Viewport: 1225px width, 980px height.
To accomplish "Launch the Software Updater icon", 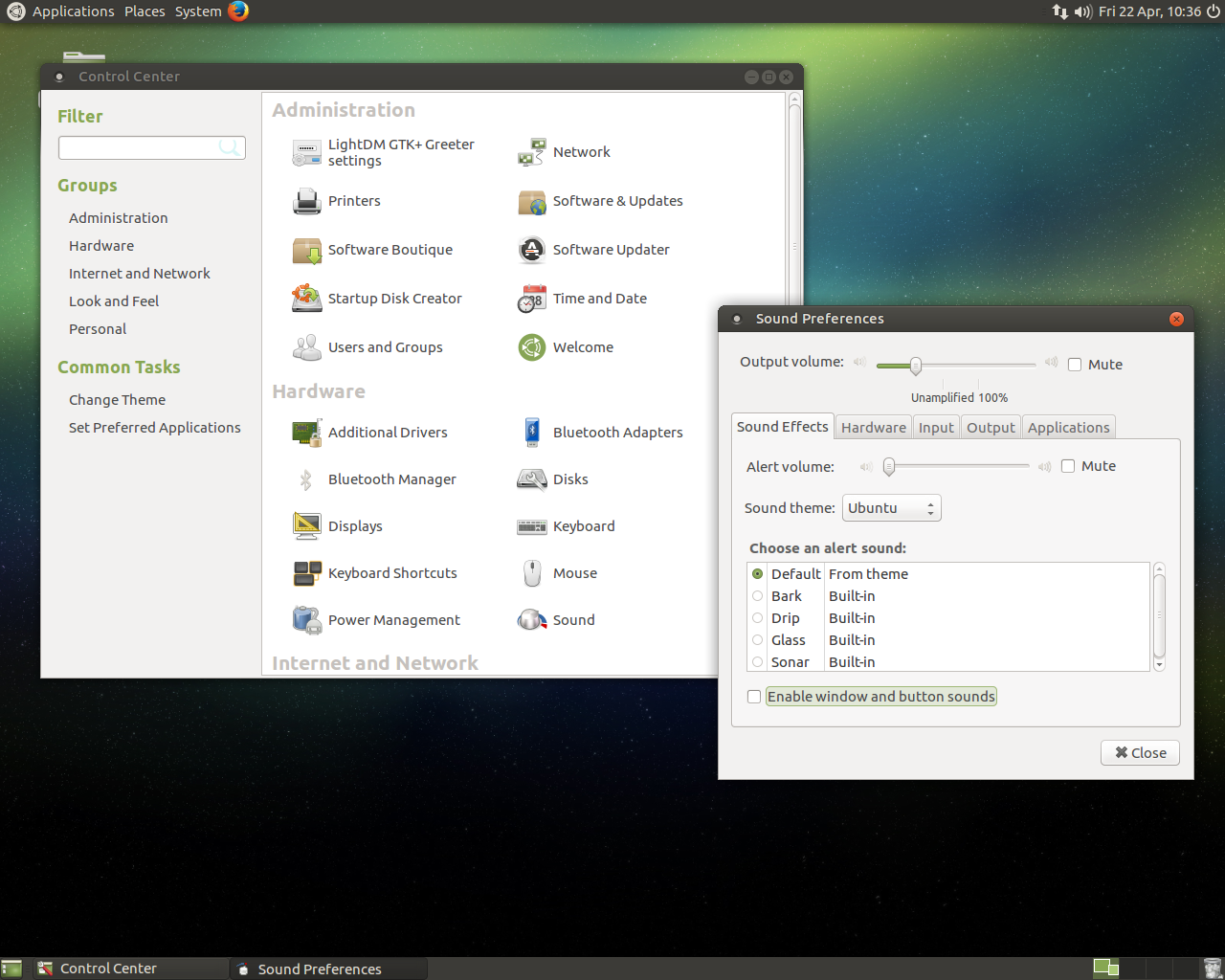I will pos(532,250).
